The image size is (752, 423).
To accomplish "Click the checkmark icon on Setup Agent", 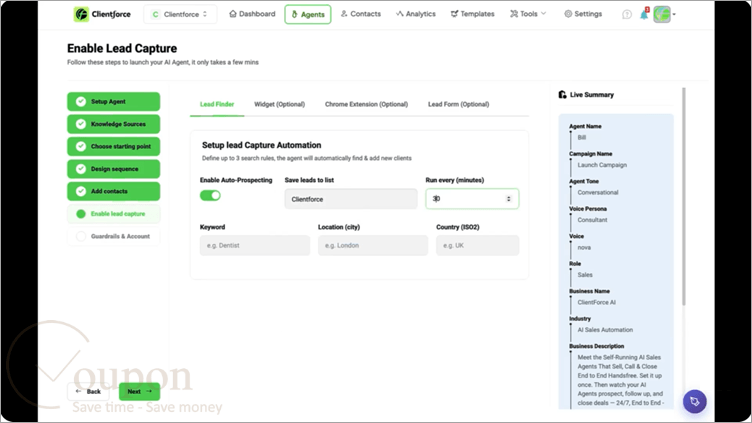I will [81, 102].
